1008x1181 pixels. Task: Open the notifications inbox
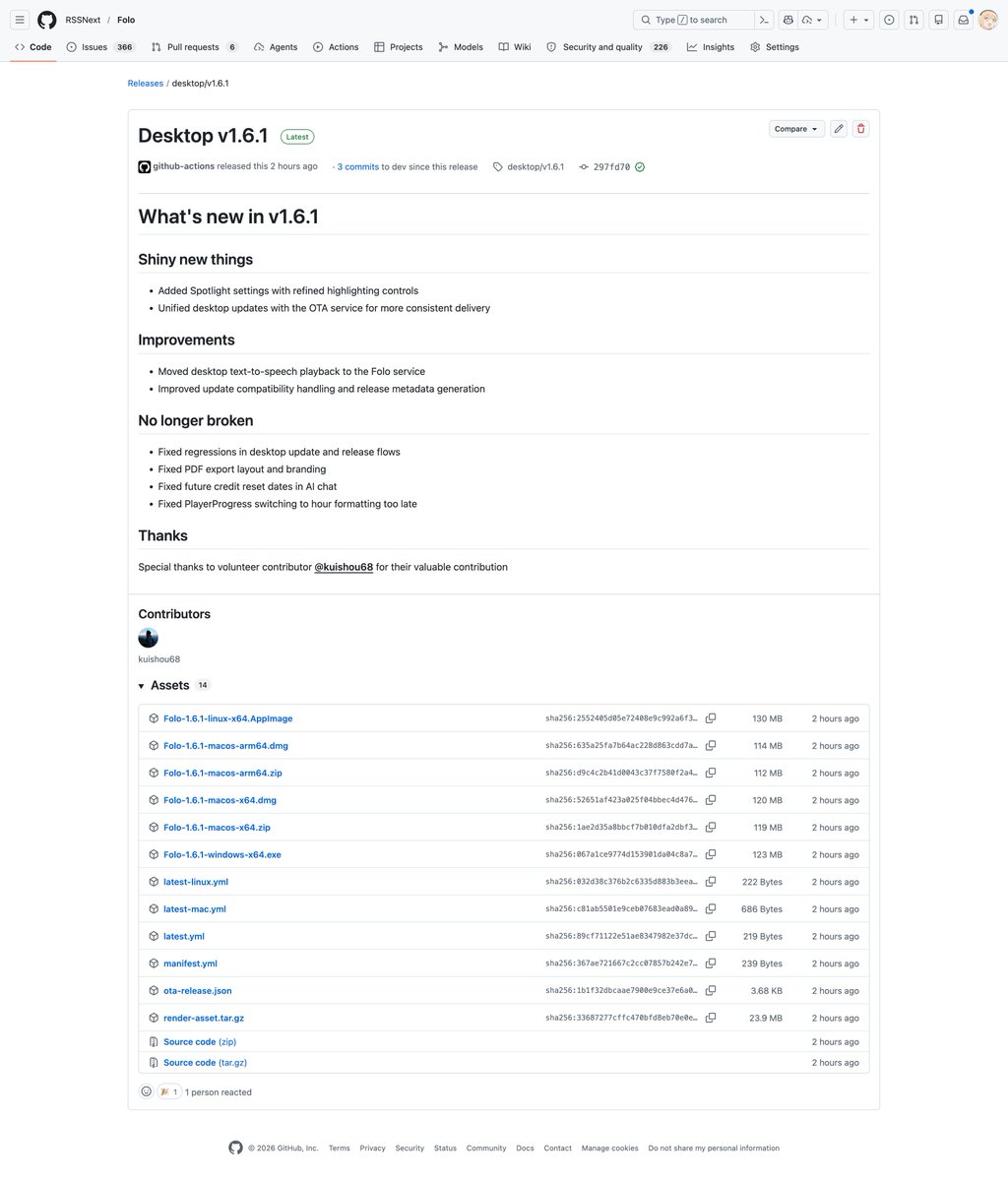pyautogui.click(x=963, y=20)
